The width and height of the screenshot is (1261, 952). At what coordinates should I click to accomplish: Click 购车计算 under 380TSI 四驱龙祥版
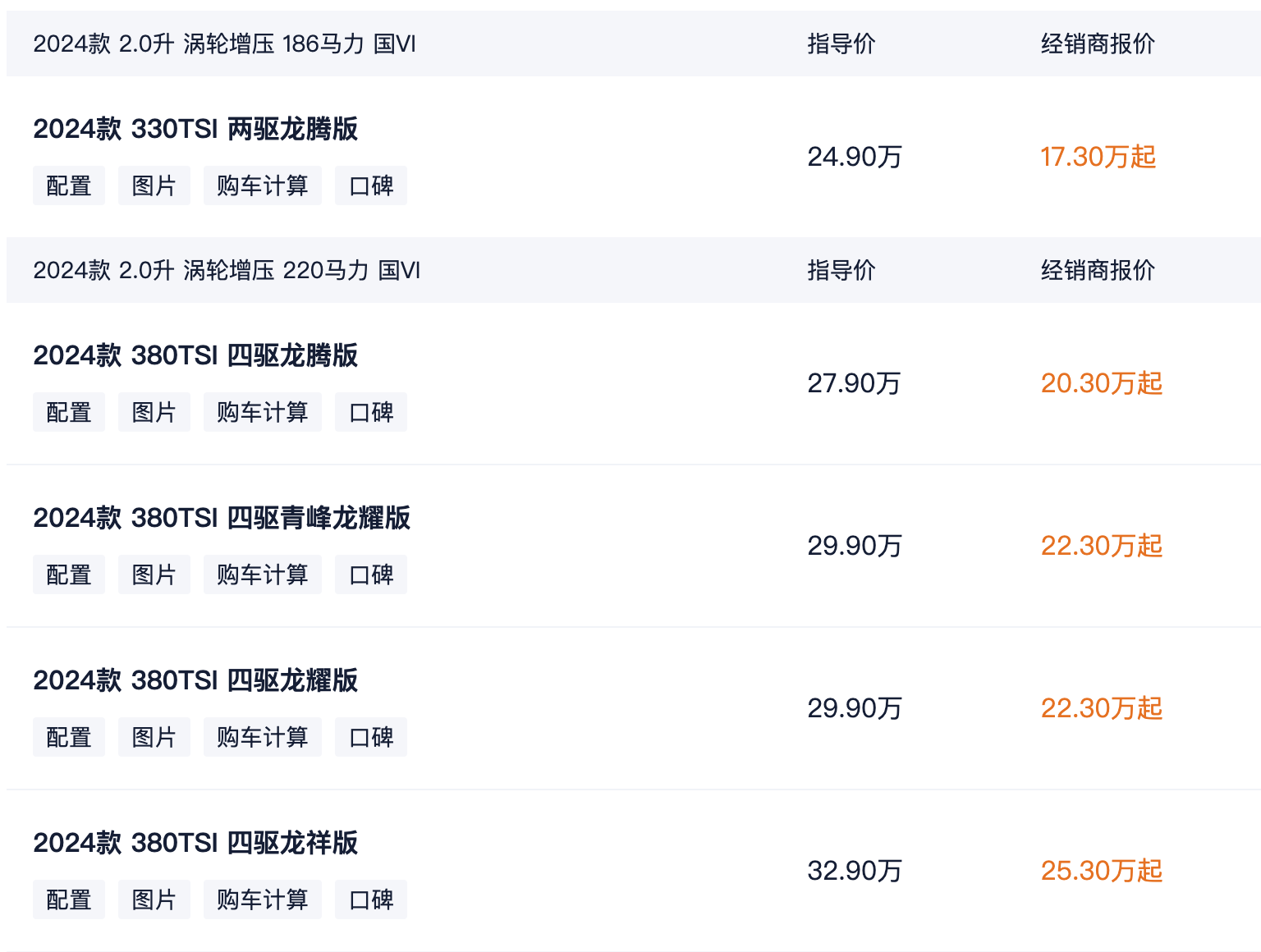[263, 899]
